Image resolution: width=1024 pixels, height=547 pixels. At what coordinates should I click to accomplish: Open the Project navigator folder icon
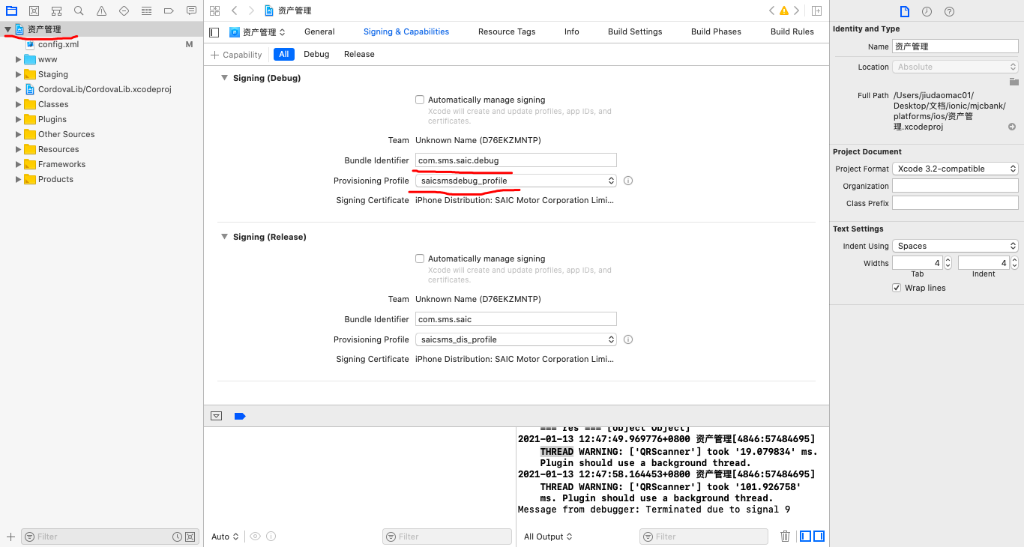[x=12, y=10]
